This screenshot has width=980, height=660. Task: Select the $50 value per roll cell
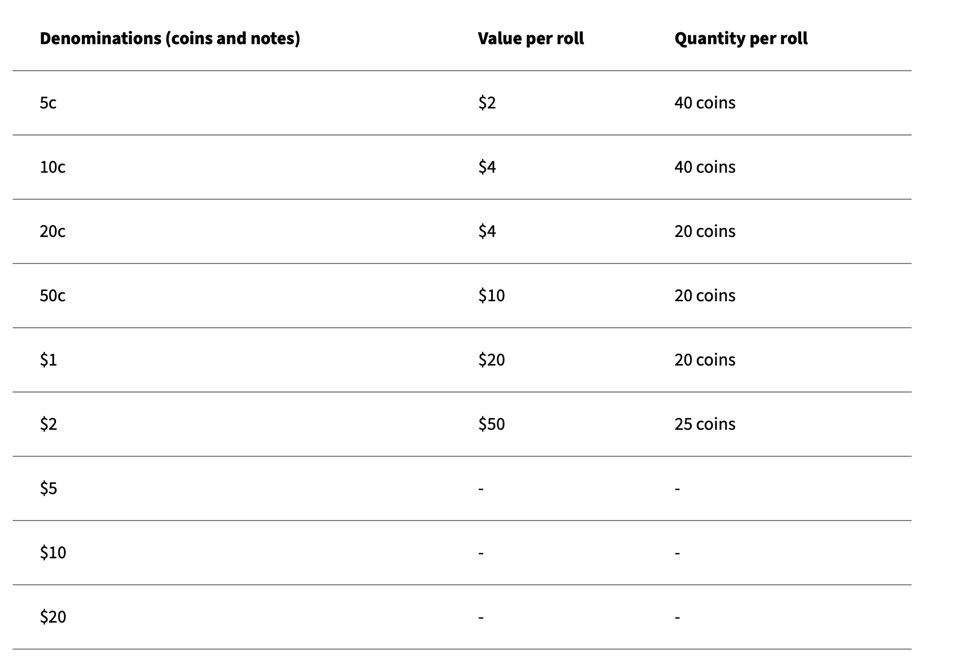pos(491,424)
